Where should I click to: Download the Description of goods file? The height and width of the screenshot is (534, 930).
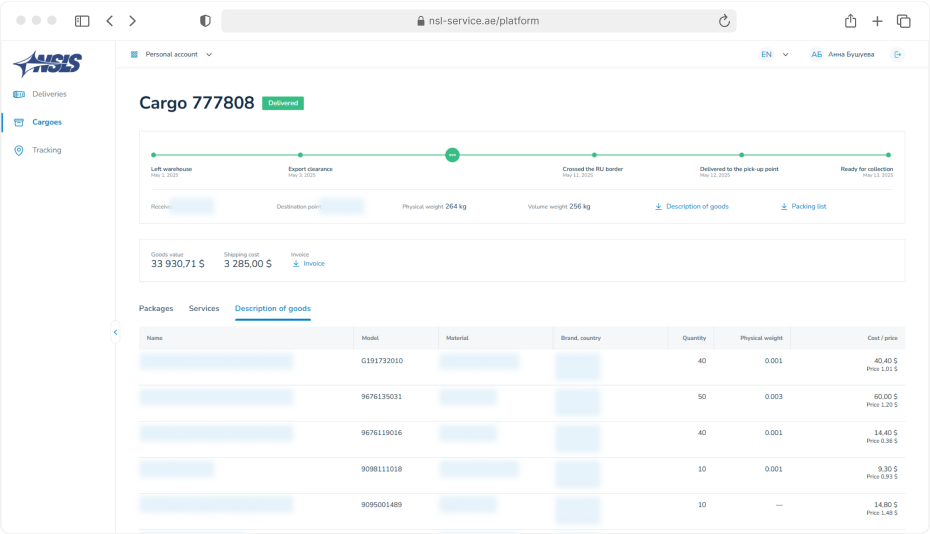(692, 206)
